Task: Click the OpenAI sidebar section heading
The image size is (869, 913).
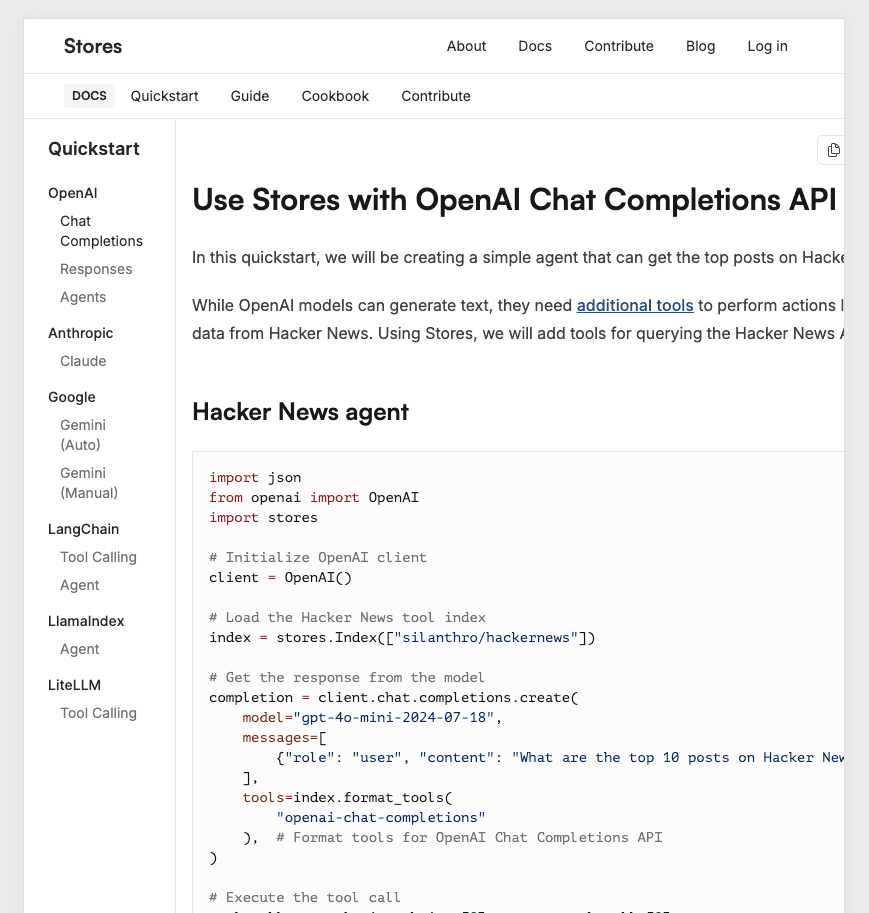Action: [72, 193]
